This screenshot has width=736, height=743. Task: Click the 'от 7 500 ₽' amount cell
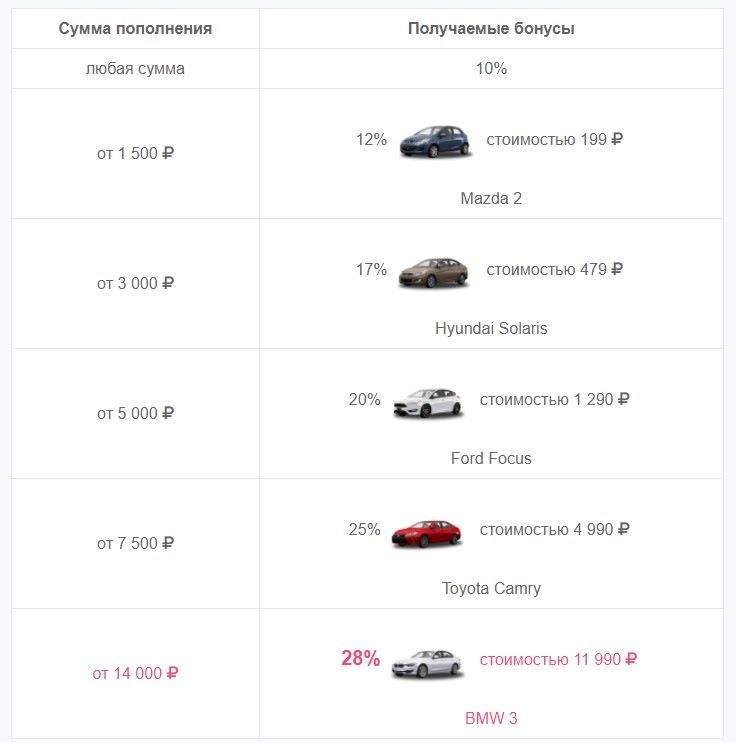tap(135, 543)
